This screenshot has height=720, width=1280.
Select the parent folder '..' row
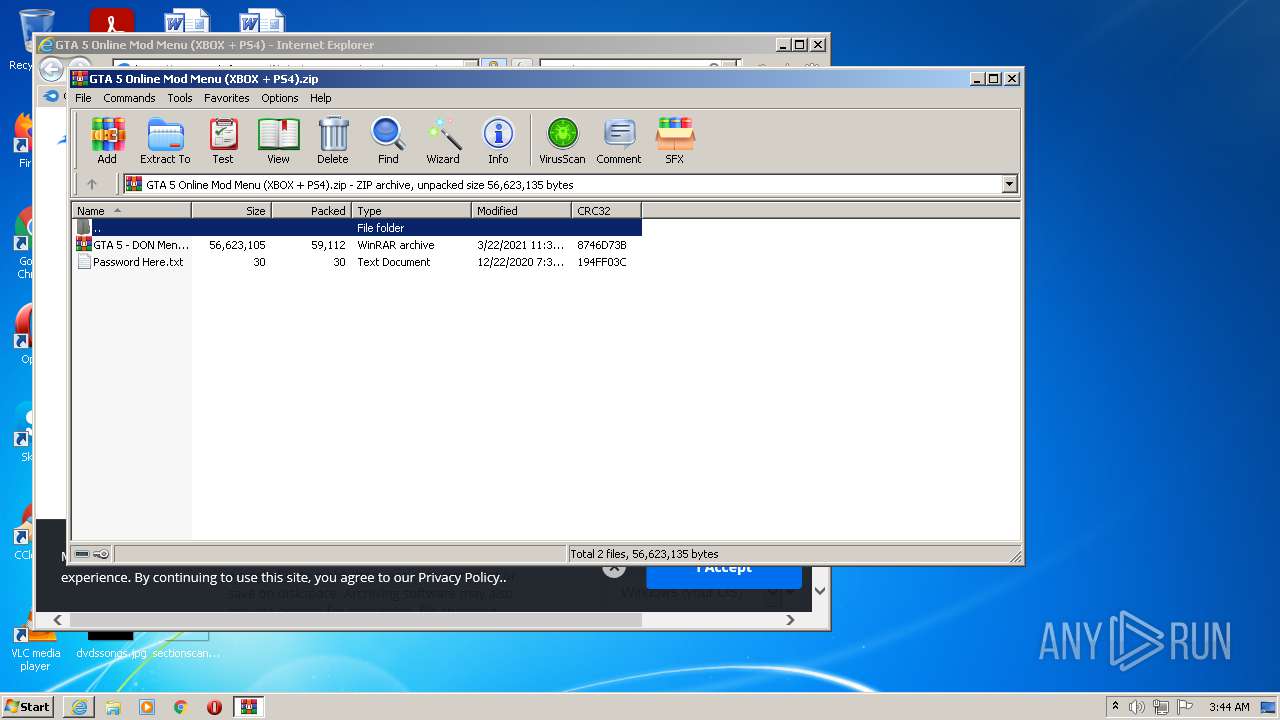pyautogui.click(x=357, y=228)
